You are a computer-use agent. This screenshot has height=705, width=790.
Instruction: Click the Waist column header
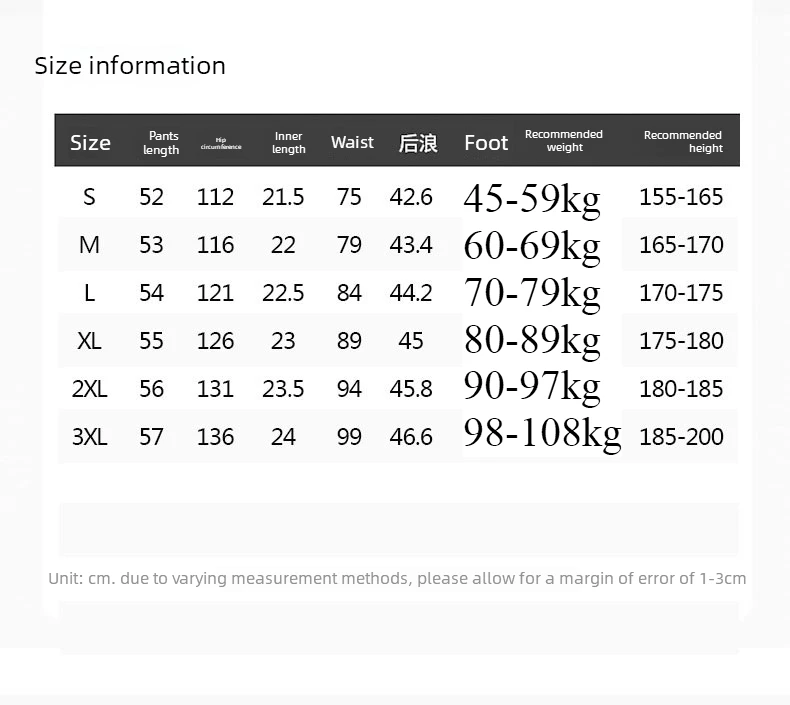pyautogui.click(x=352, y=142)
